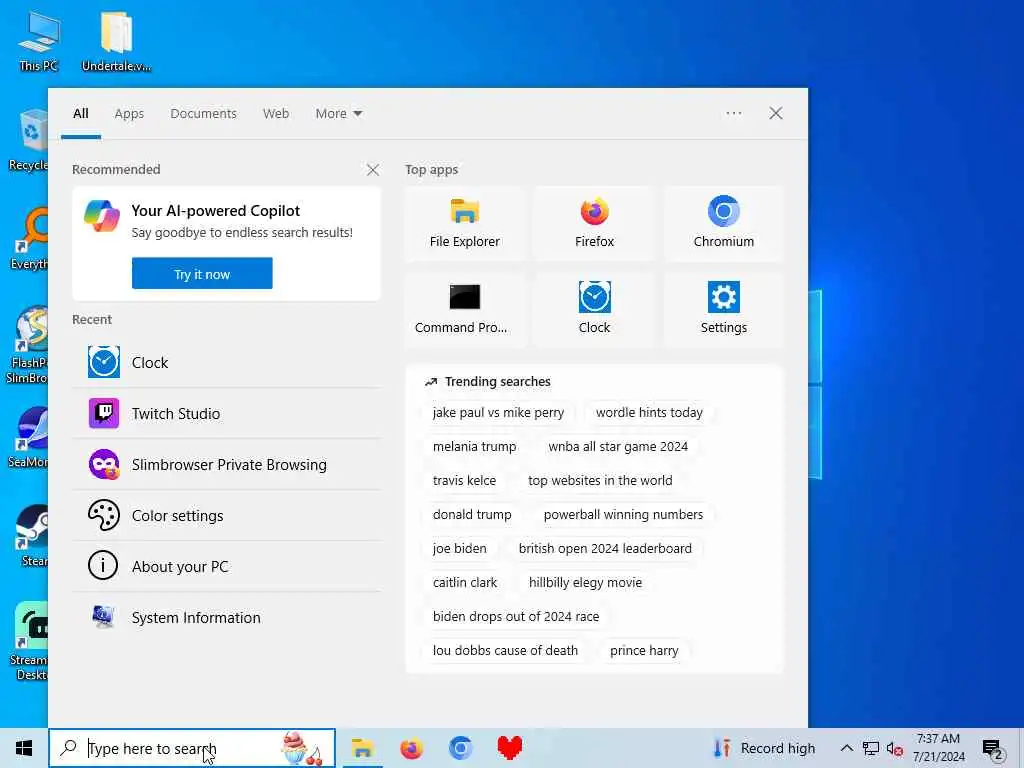Open Chromium from Top apps
This screenshot has width=1024, height=768.
click(723, 224)
